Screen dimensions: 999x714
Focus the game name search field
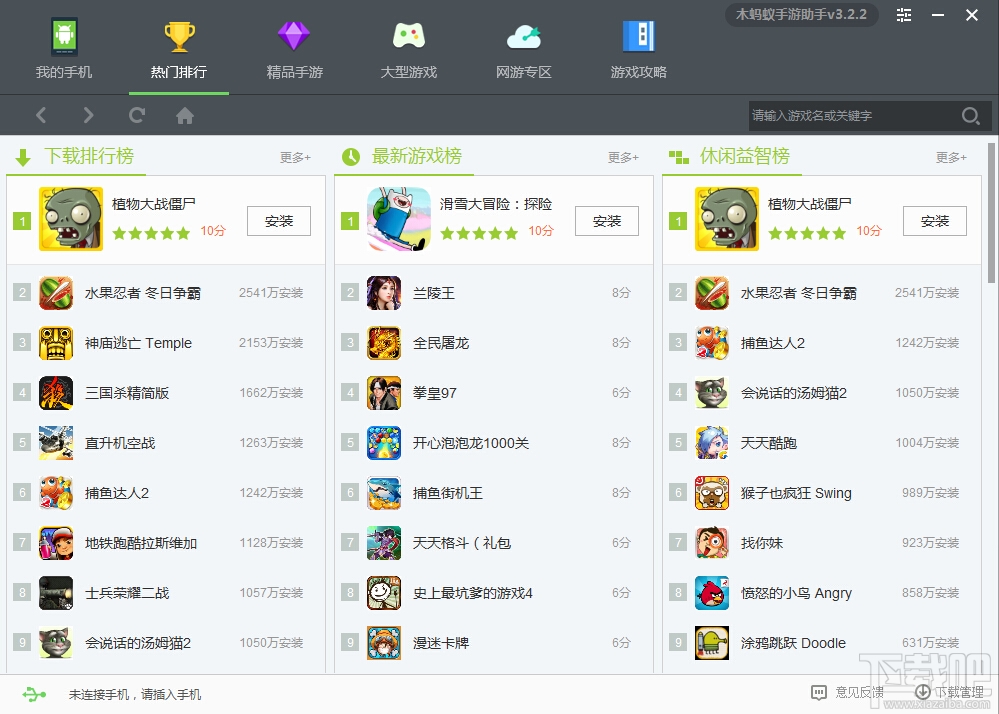tap(854, 116)
